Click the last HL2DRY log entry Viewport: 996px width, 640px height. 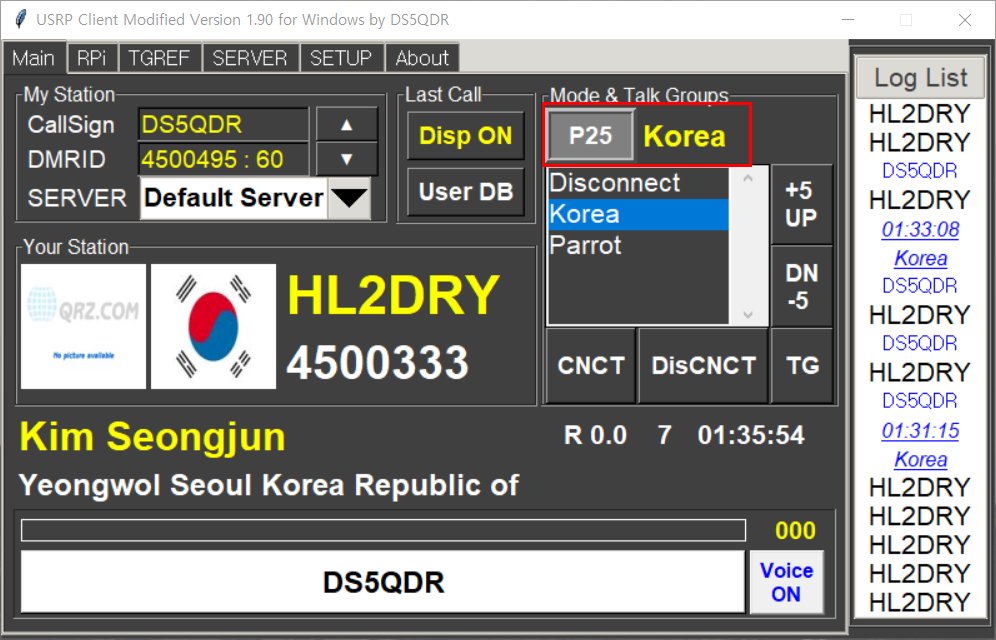[920, 602]
